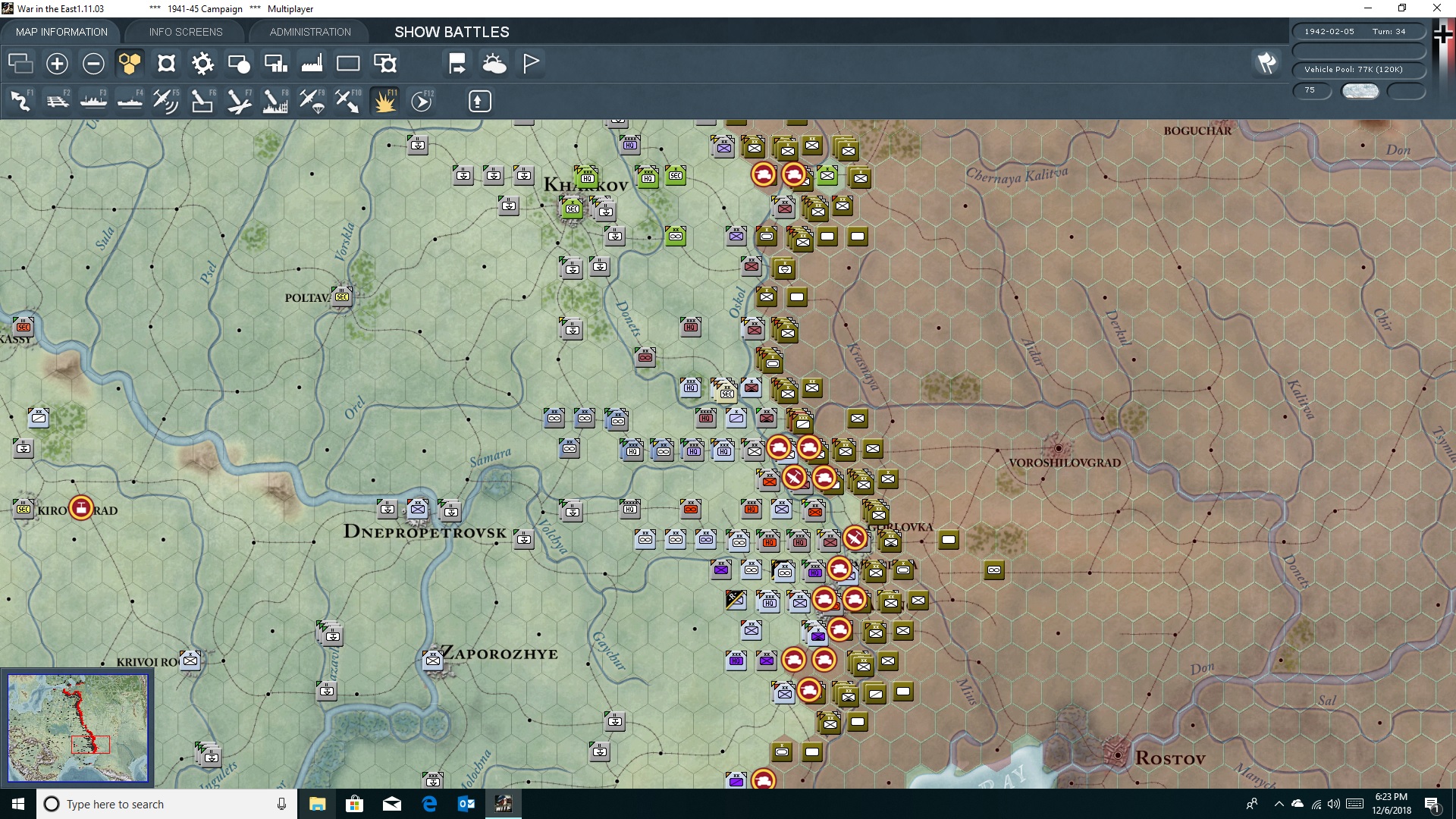
Task: Open preferences gear icon
Action: (x=202, y=64)
